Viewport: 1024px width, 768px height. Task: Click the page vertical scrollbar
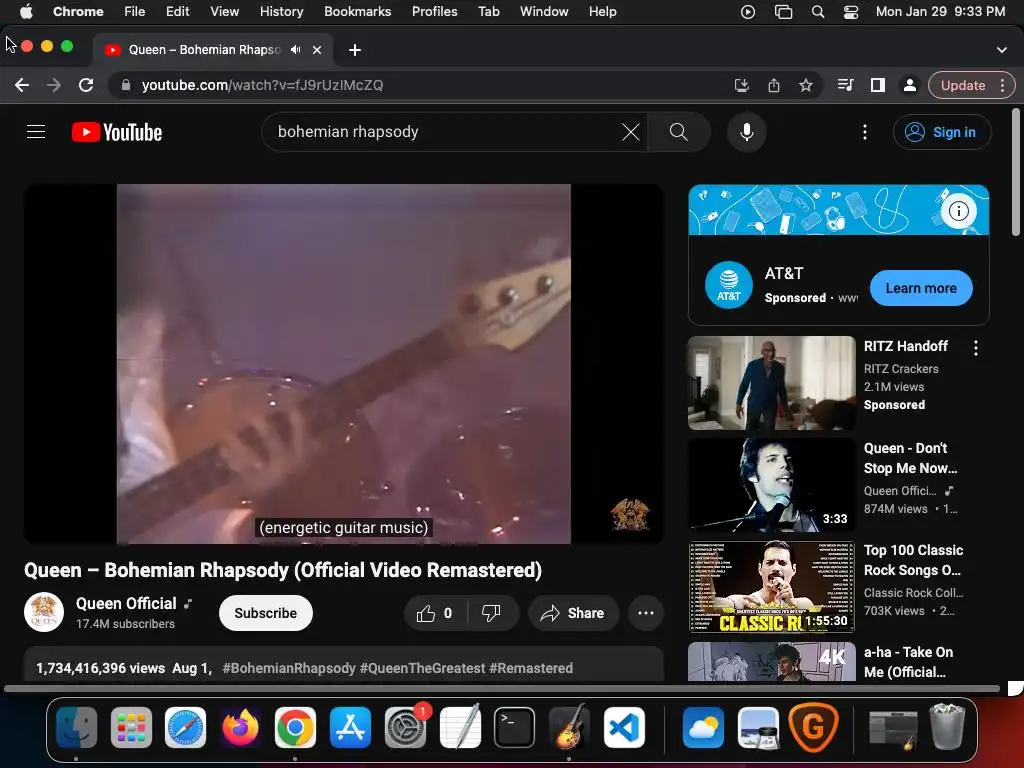coord(1016,173)
